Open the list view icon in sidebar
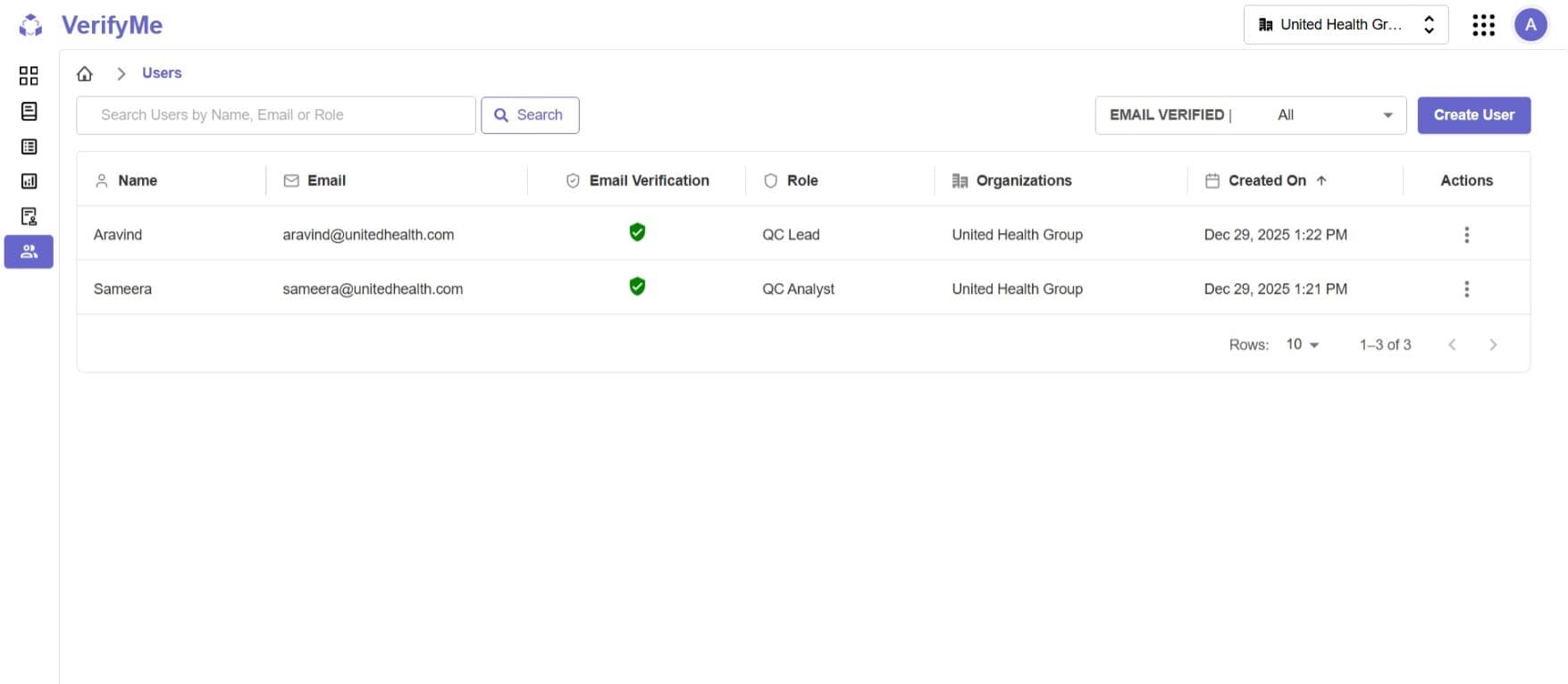Screen dimensions: 1568x684 point(29,146)
